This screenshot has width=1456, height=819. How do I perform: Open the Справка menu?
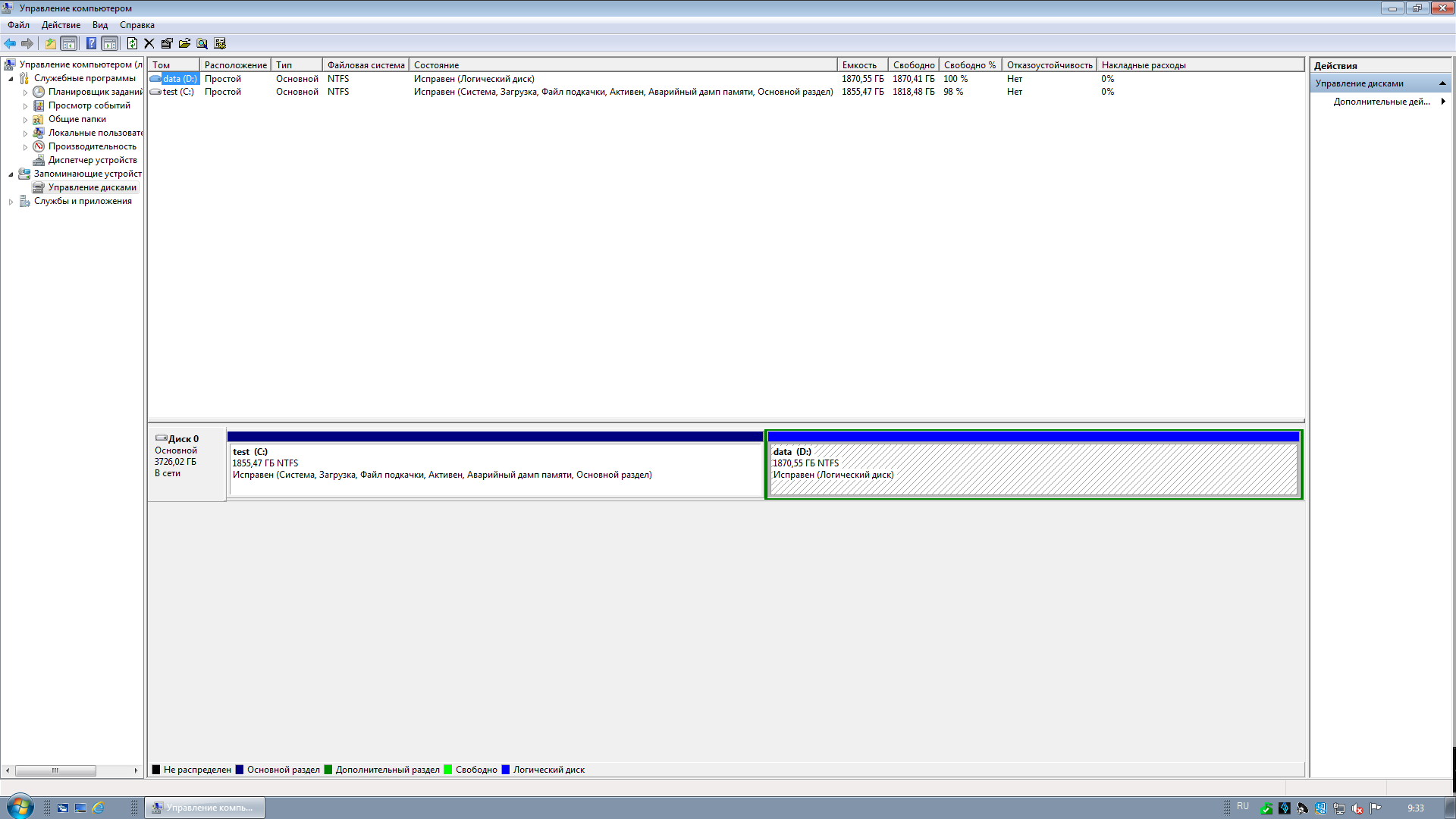[136, 25]
